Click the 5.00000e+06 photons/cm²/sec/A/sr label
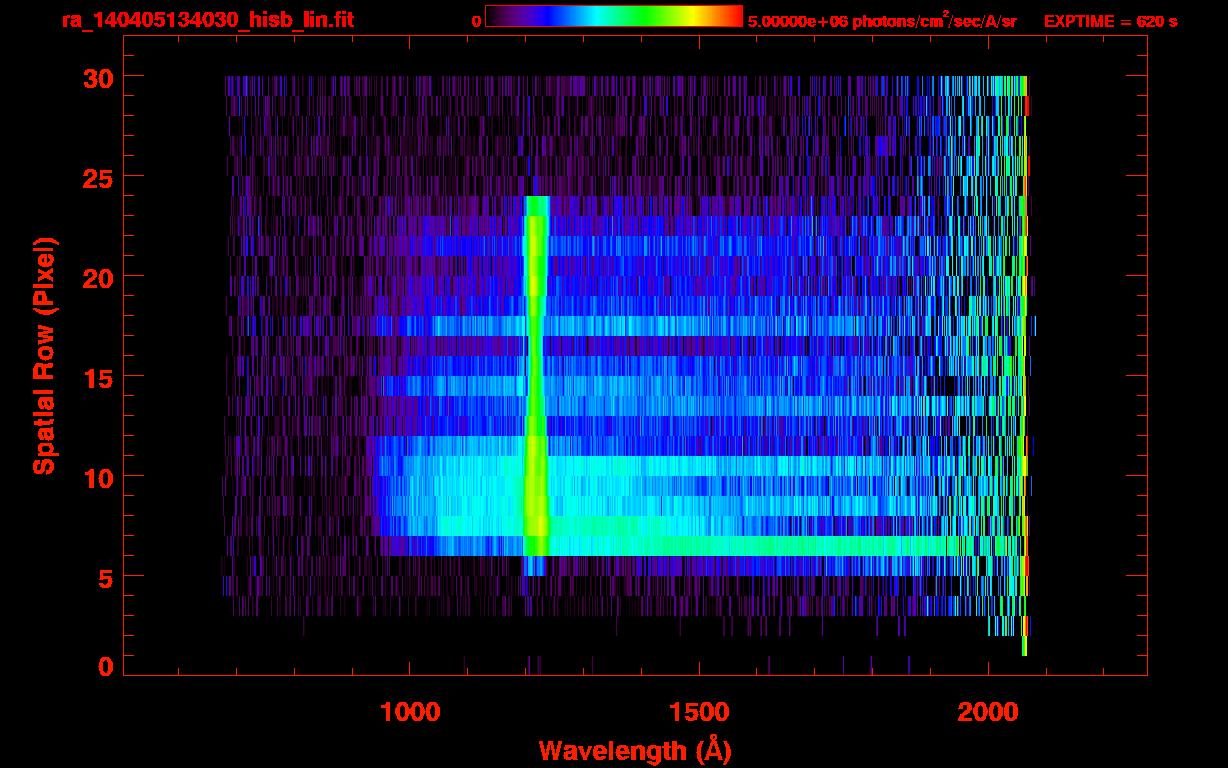This screenshot has width=1228, height=768. click(x=881, y=21)
